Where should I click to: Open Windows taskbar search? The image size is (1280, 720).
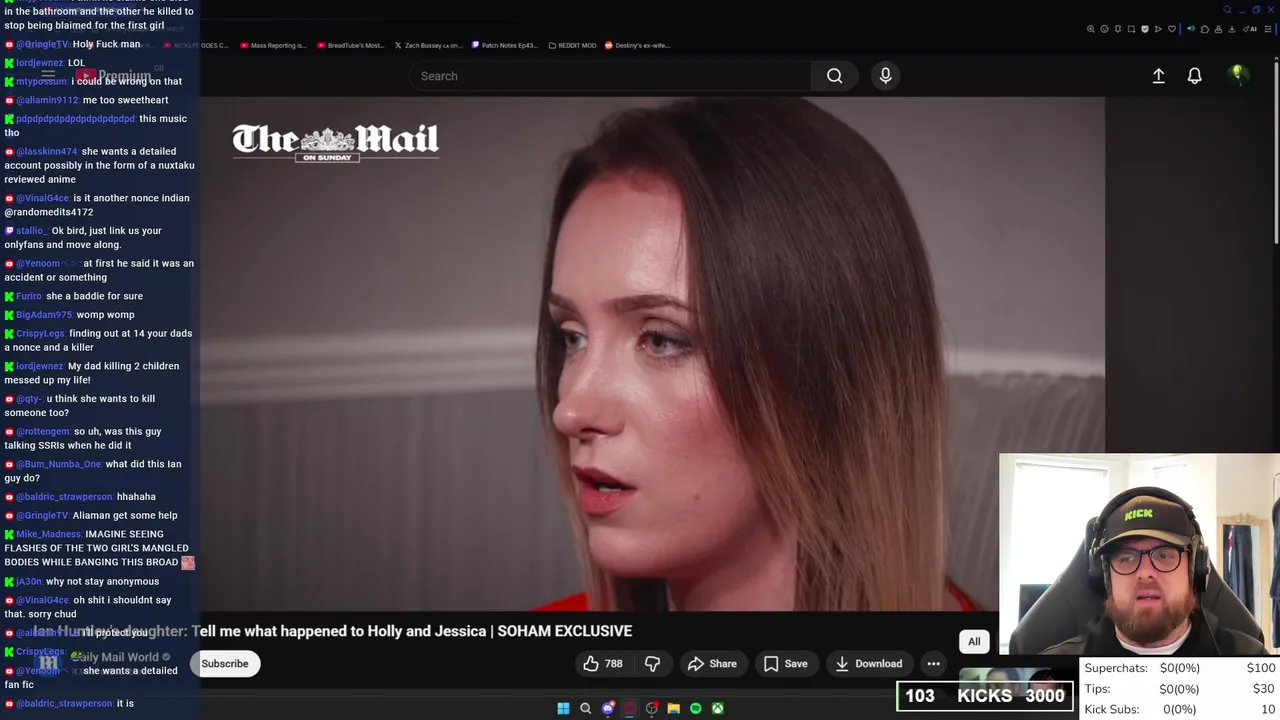(x=585, y=708)
